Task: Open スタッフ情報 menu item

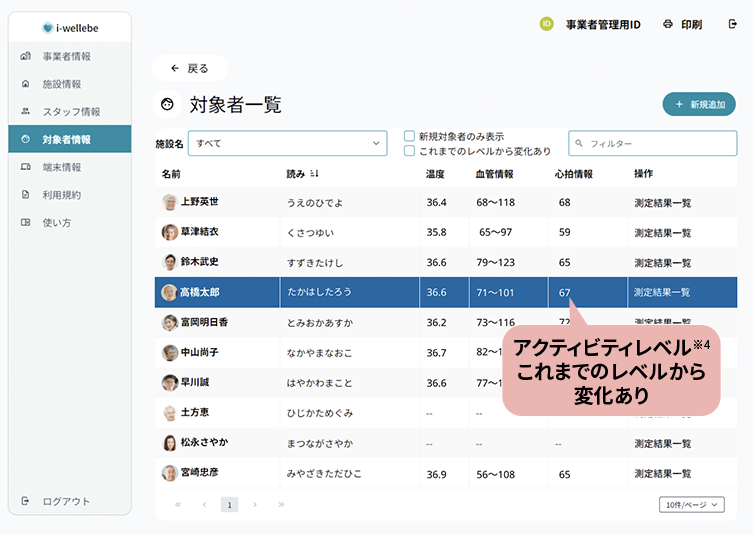Action: click(x=70, y=111)
